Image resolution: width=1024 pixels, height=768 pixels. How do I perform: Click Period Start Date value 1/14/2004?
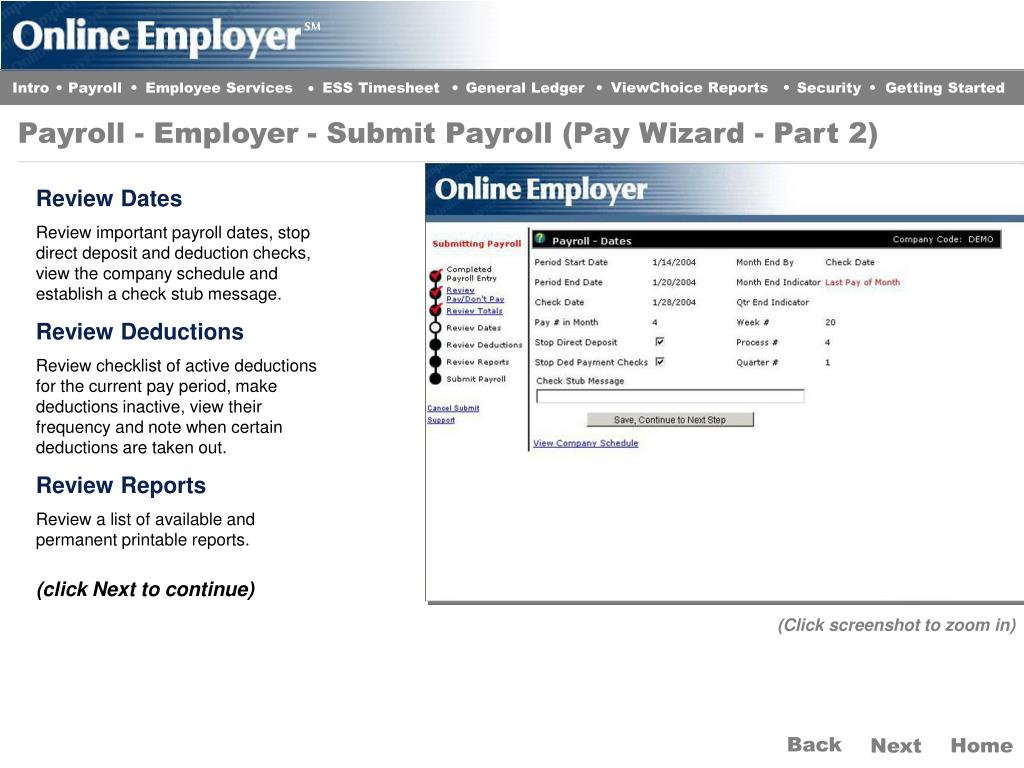(x=674, y=262)
